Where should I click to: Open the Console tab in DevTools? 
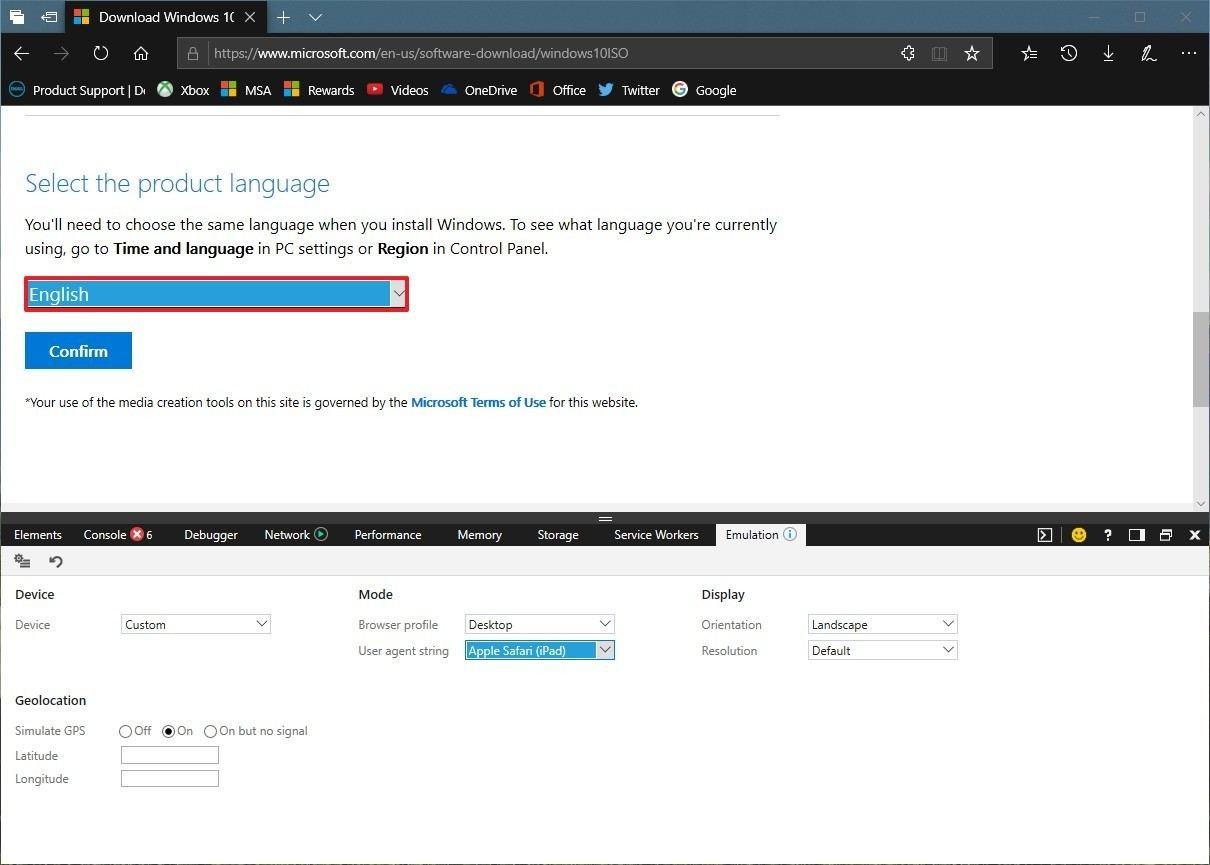105,535
